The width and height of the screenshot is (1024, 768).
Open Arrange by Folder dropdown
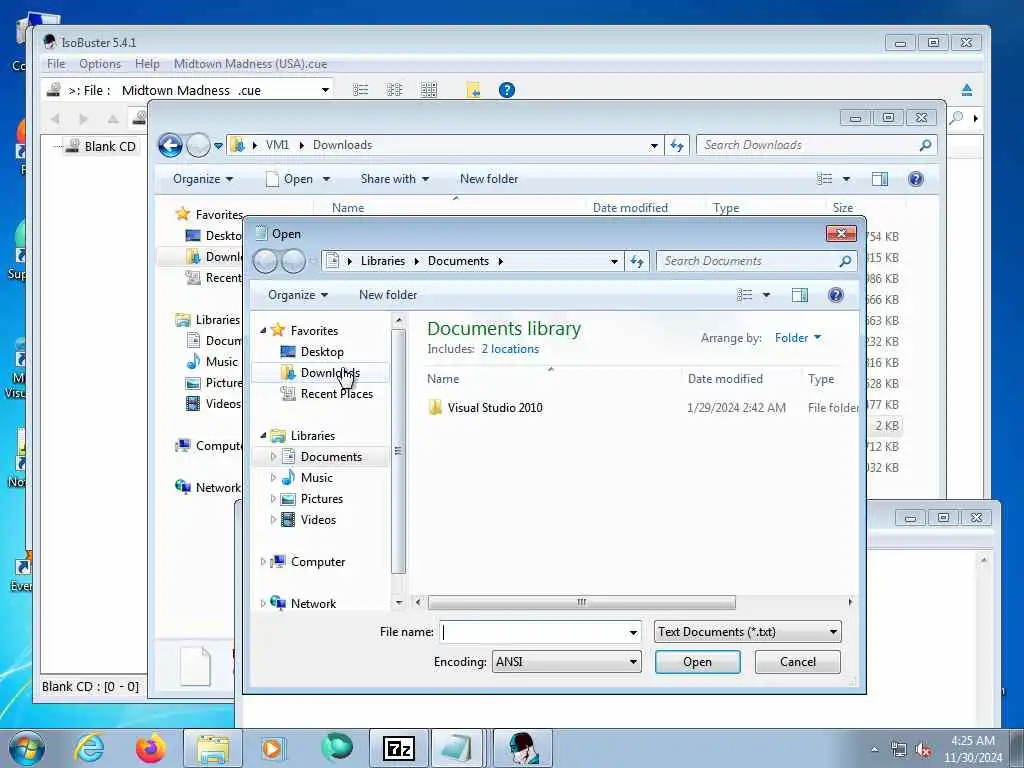click(x=798, y=338)
